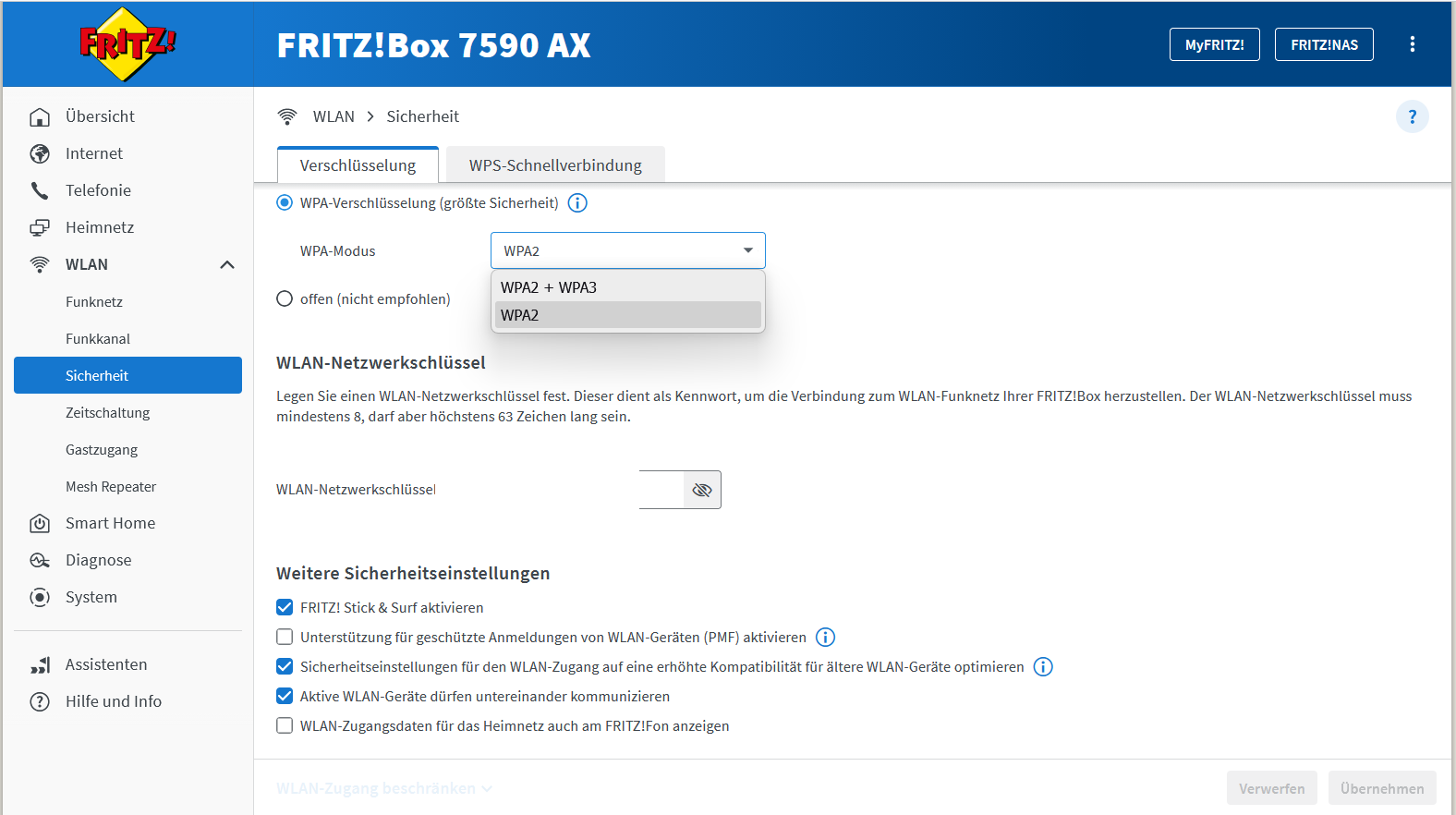Open the three-dot options menu
This screenshot has height=815, width=1456.
1412,44
